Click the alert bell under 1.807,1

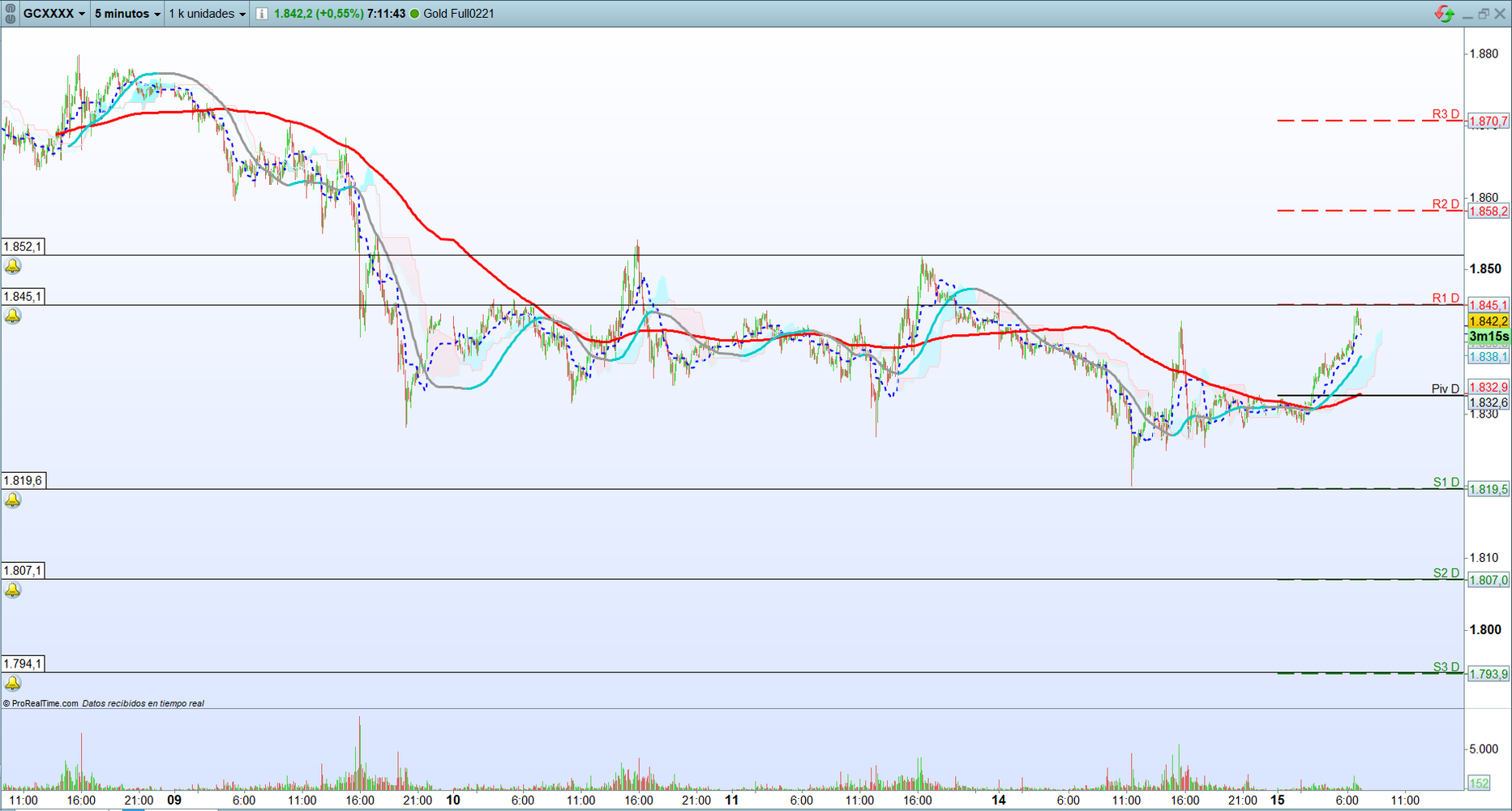coord(13,590)
